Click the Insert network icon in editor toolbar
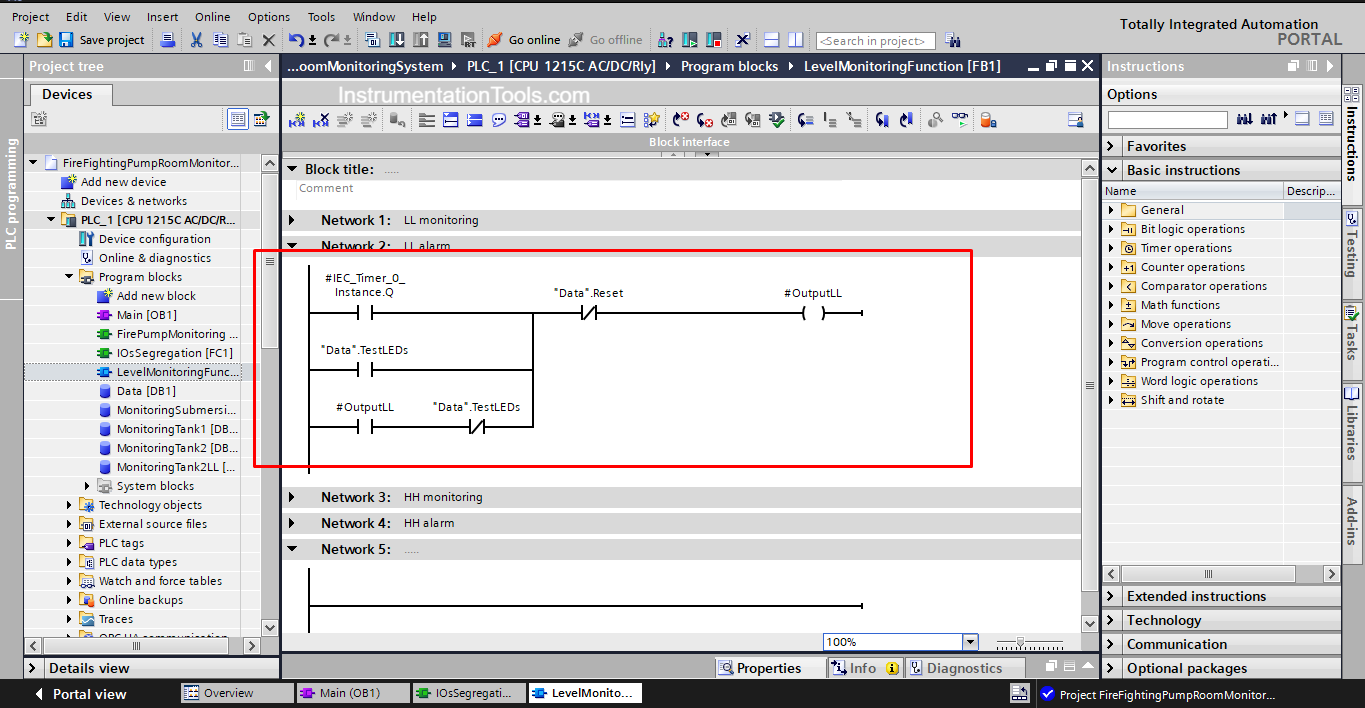 click(x=297, y=120)
